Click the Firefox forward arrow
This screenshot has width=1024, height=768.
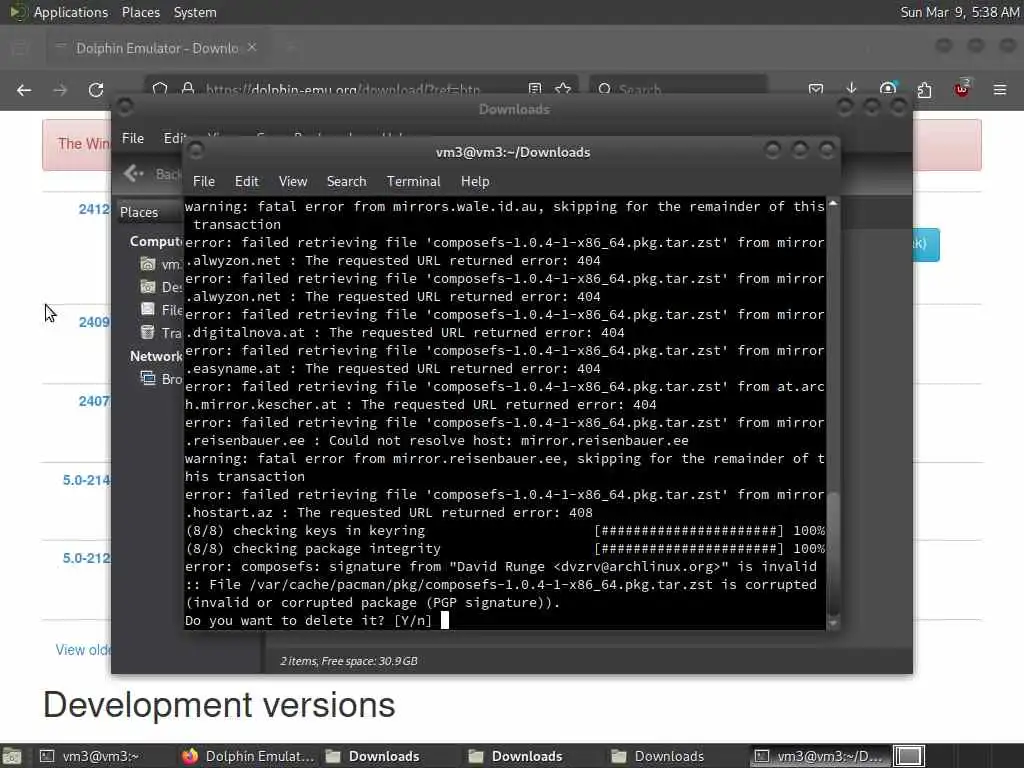(60, 89)
